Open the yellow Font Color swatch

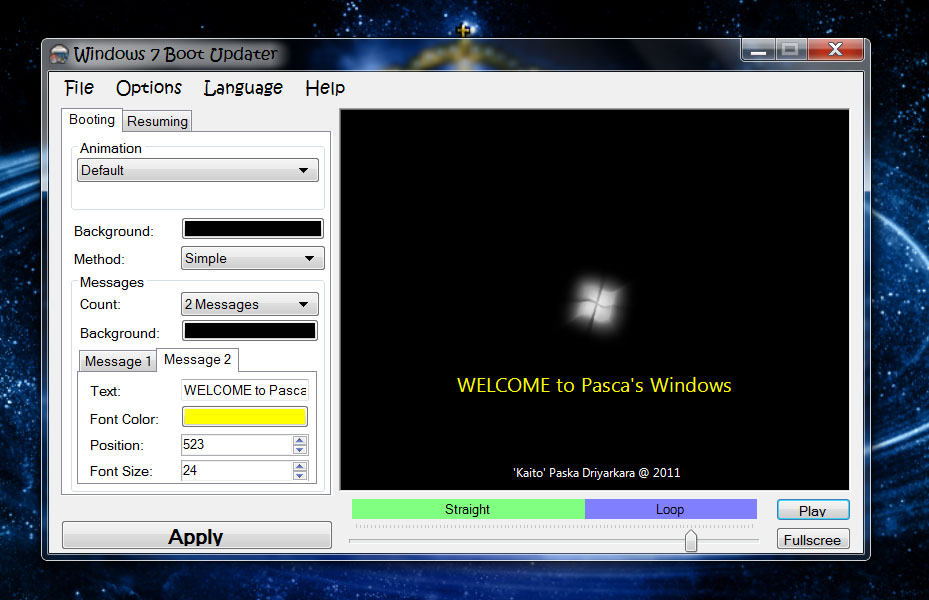(x=245, y=417)
